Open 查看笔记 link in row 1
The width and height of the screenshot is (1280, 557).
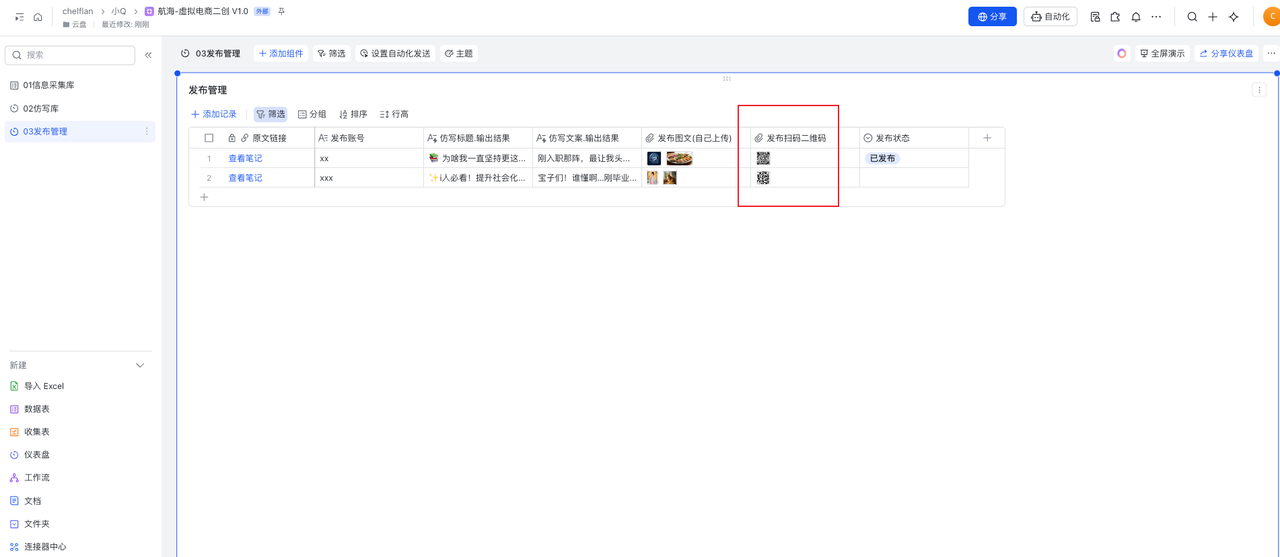[x=245, y=158]
